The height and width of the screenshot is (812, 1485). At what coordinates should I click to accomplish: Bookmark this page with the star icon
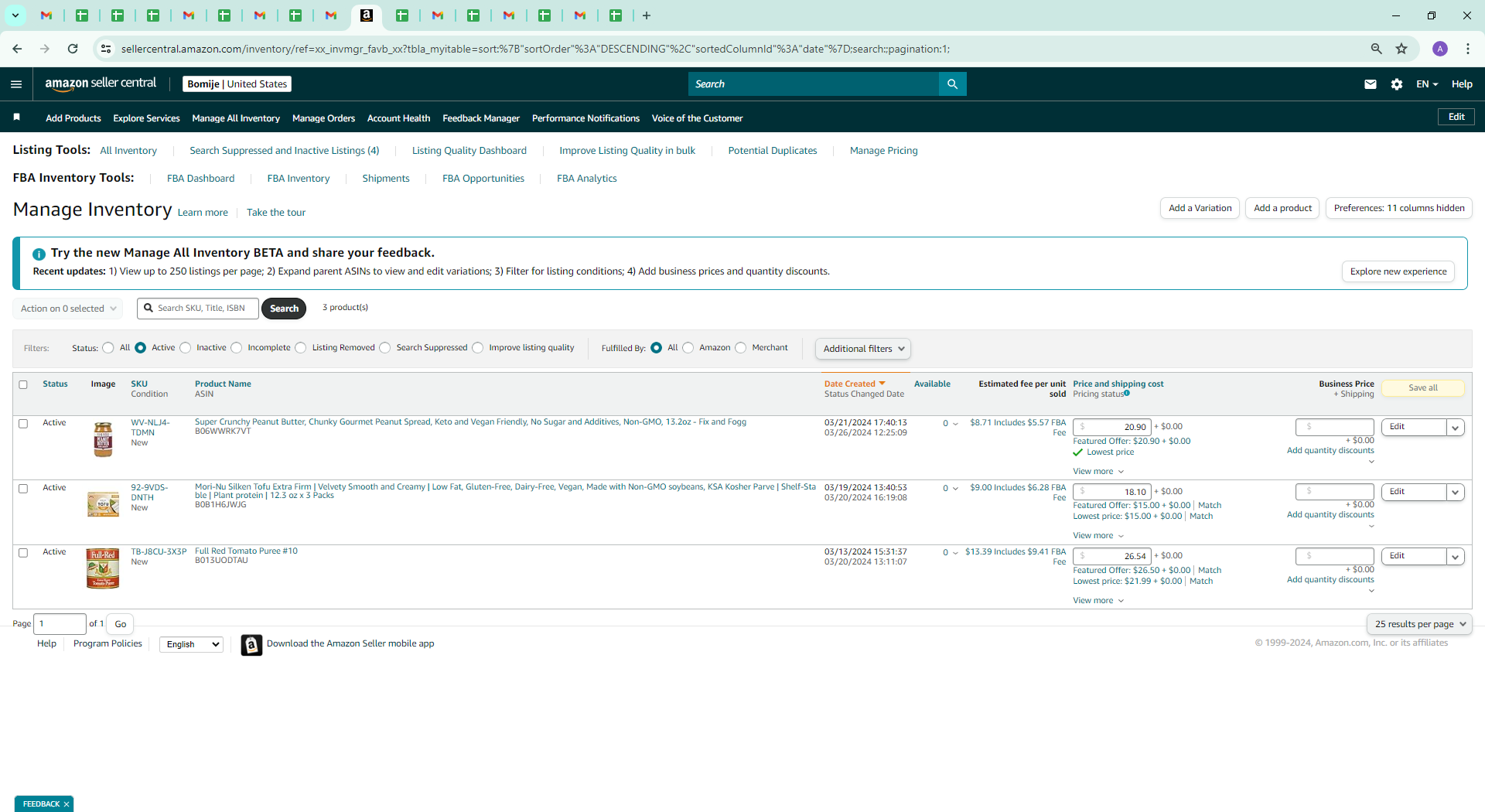click(1401, 49)
